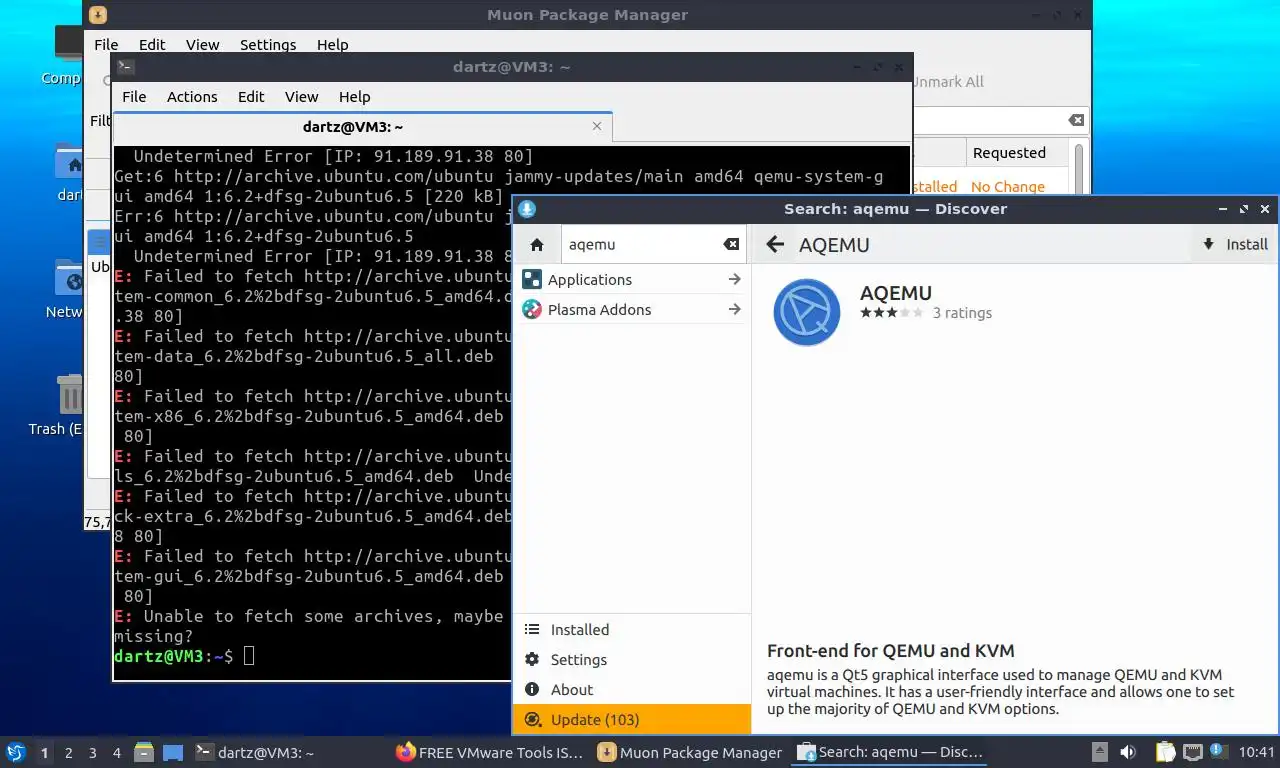
Task: Expand Applications category arrow
Action: [x=734, y=279]
